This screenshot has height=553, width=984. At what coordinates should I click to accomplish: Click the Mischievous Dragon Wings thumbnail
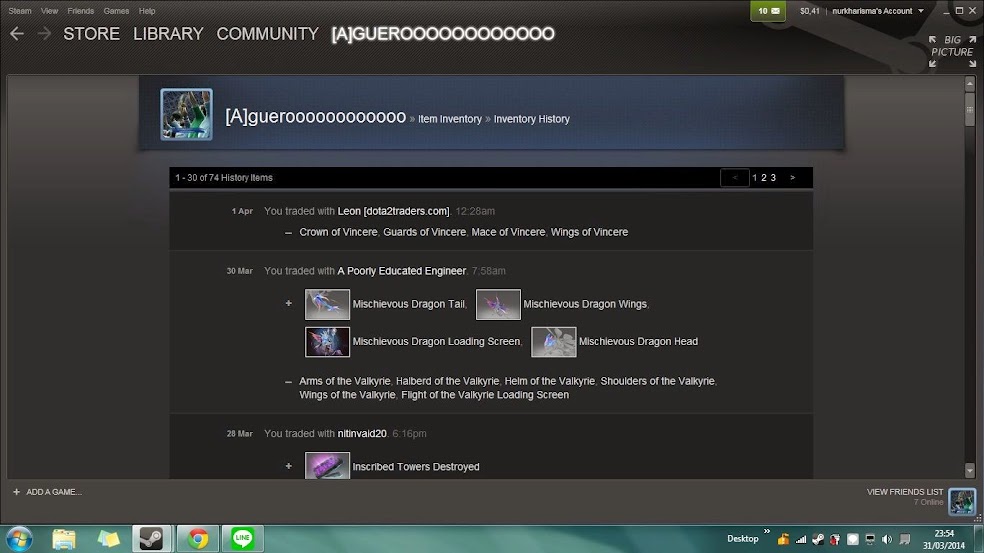[x=498, y=304]
